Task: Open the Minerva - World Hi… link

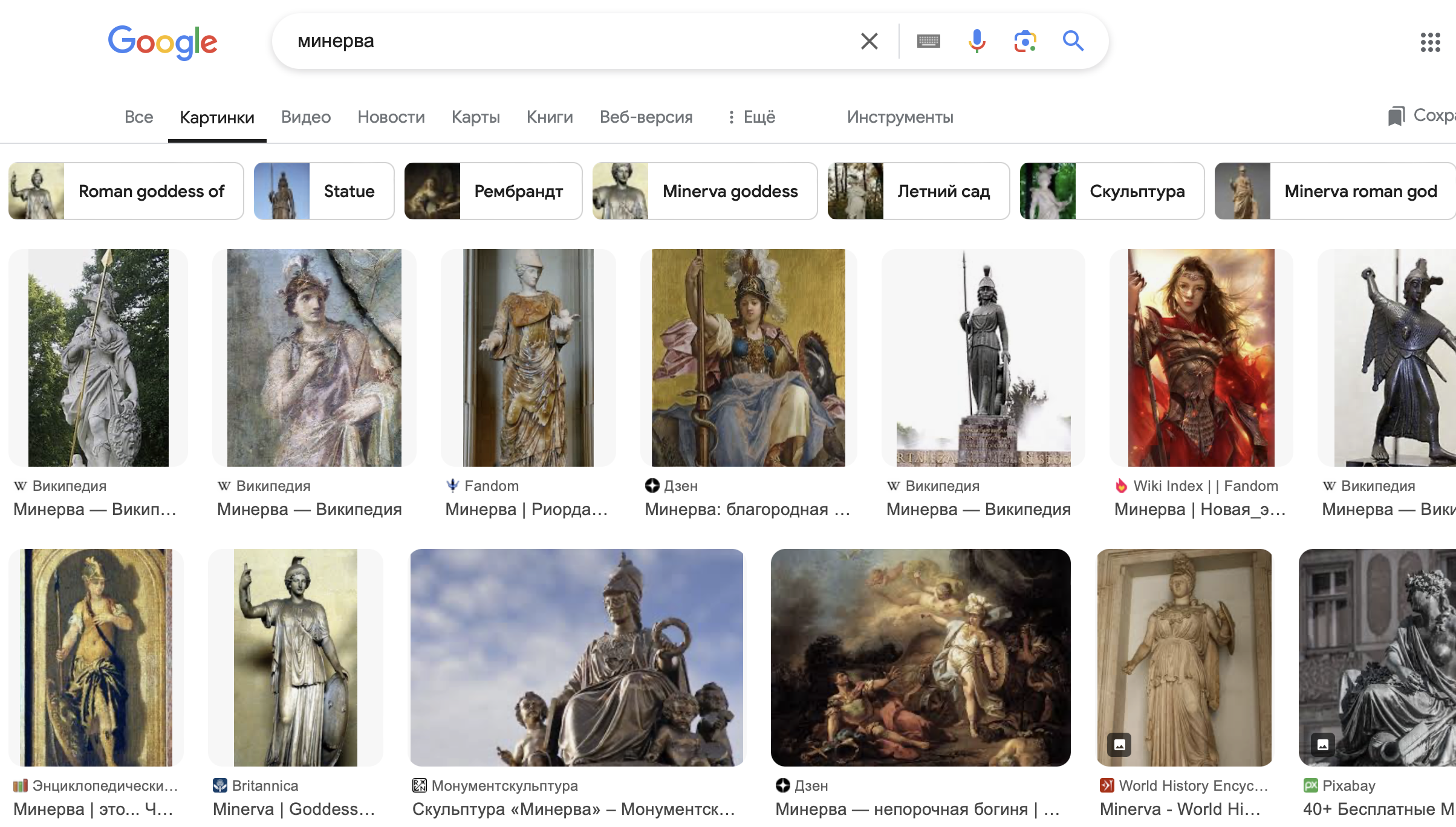Action: click(x=1180, y=809)
